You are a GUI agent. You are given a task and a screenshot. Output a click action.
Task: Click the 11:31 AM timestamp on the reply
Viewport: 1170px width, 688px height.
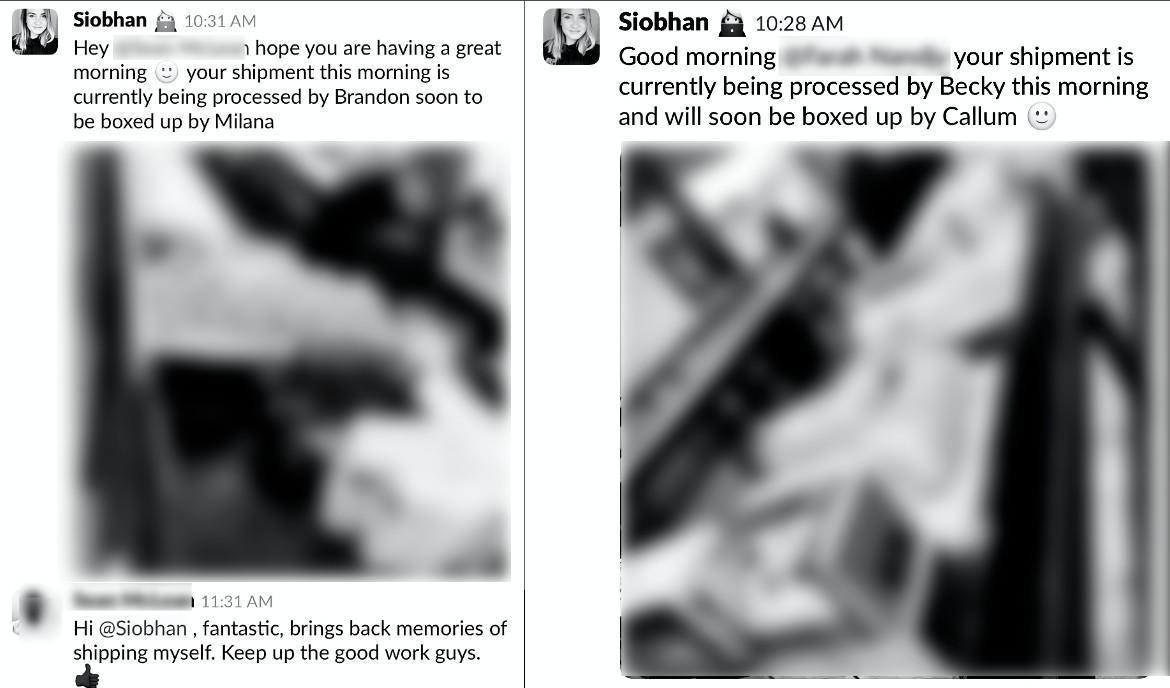click(x=237, y=601)
